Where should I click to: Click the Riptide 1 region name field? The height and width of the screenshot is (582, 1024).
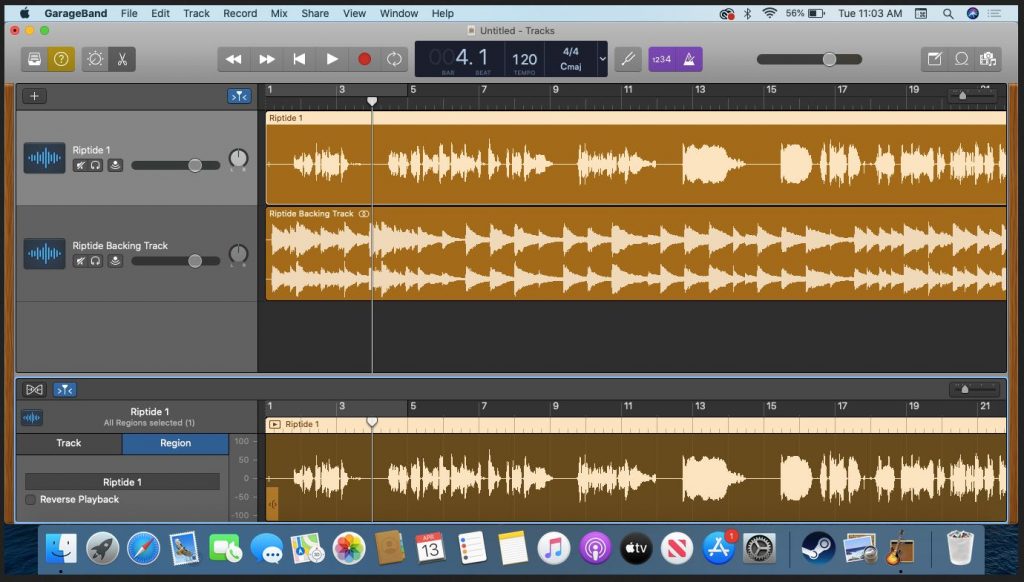click(x=122, y=482)
